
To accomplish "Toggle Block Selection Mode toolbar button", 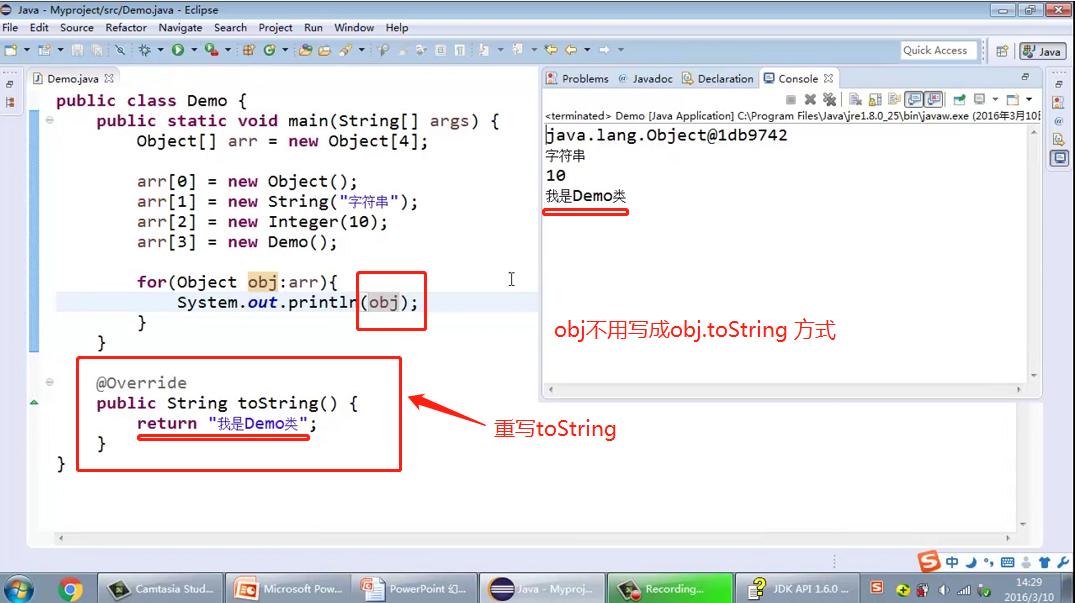I will [x=441, y=50].
